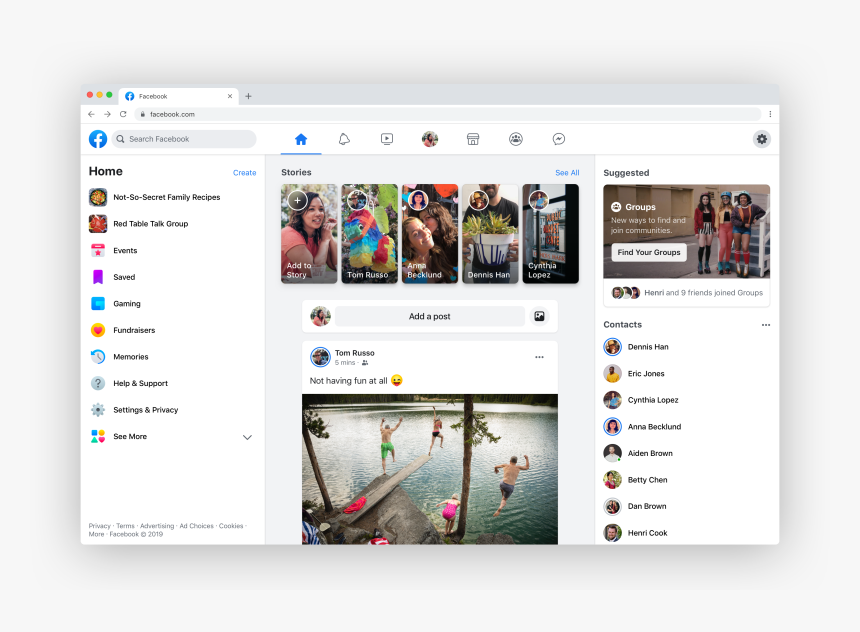Image resolution: width=860 pixels, height=632 pixels.
Task: Click the Find Your Groups button
Action: tap(649, 252)
